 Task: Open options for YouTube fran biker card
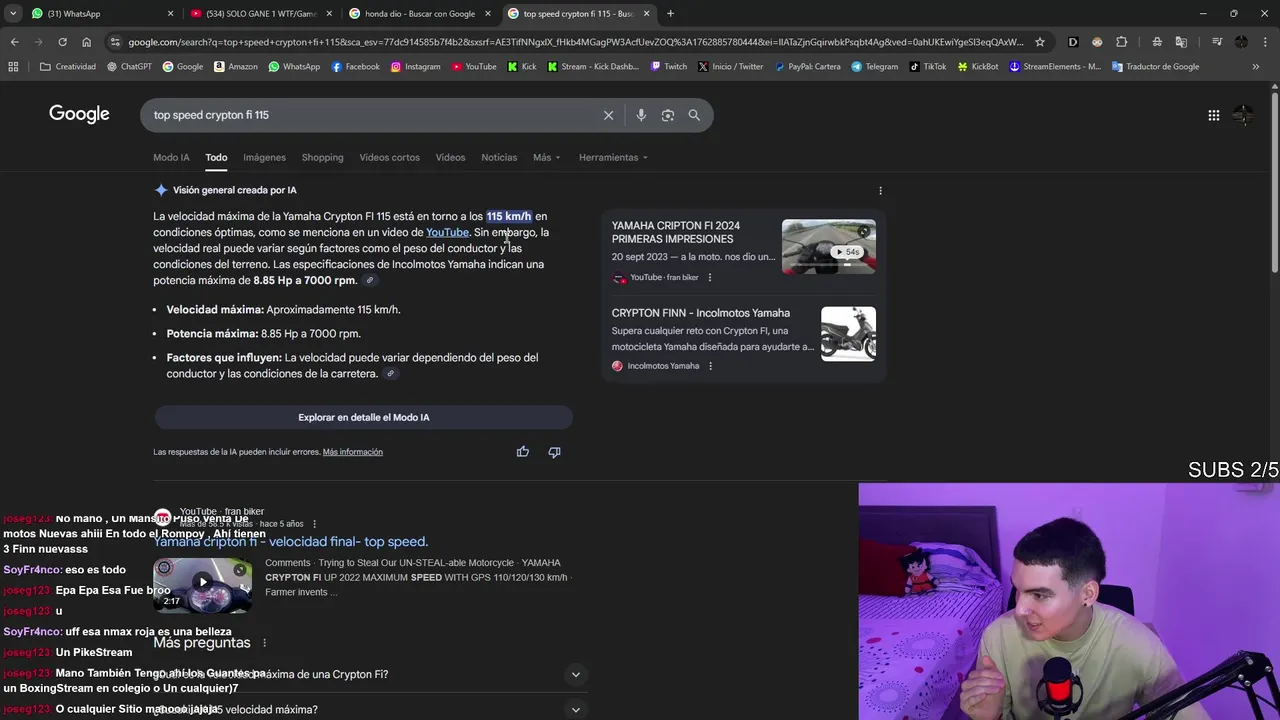[x=710, y=277]
